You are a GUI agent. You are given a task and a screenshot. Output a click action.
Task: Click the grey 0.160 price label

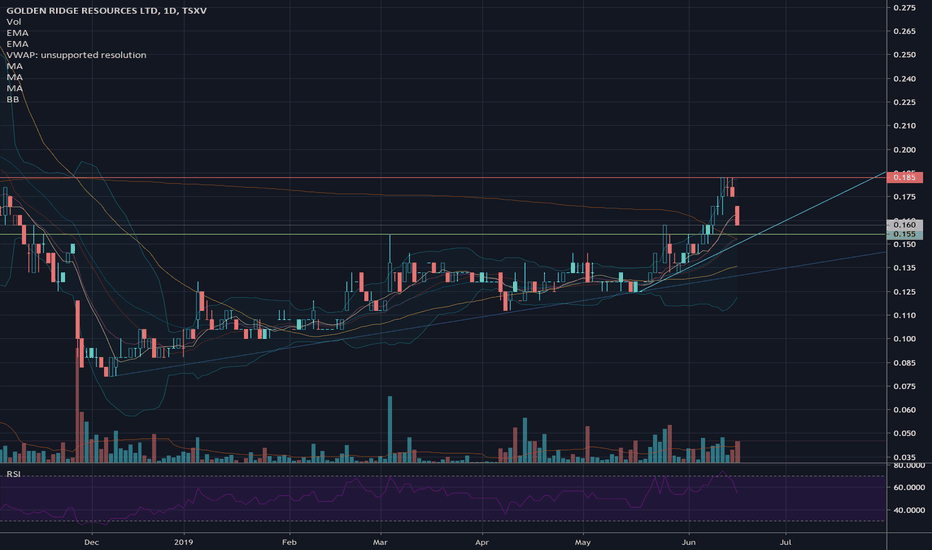point(904,225)
